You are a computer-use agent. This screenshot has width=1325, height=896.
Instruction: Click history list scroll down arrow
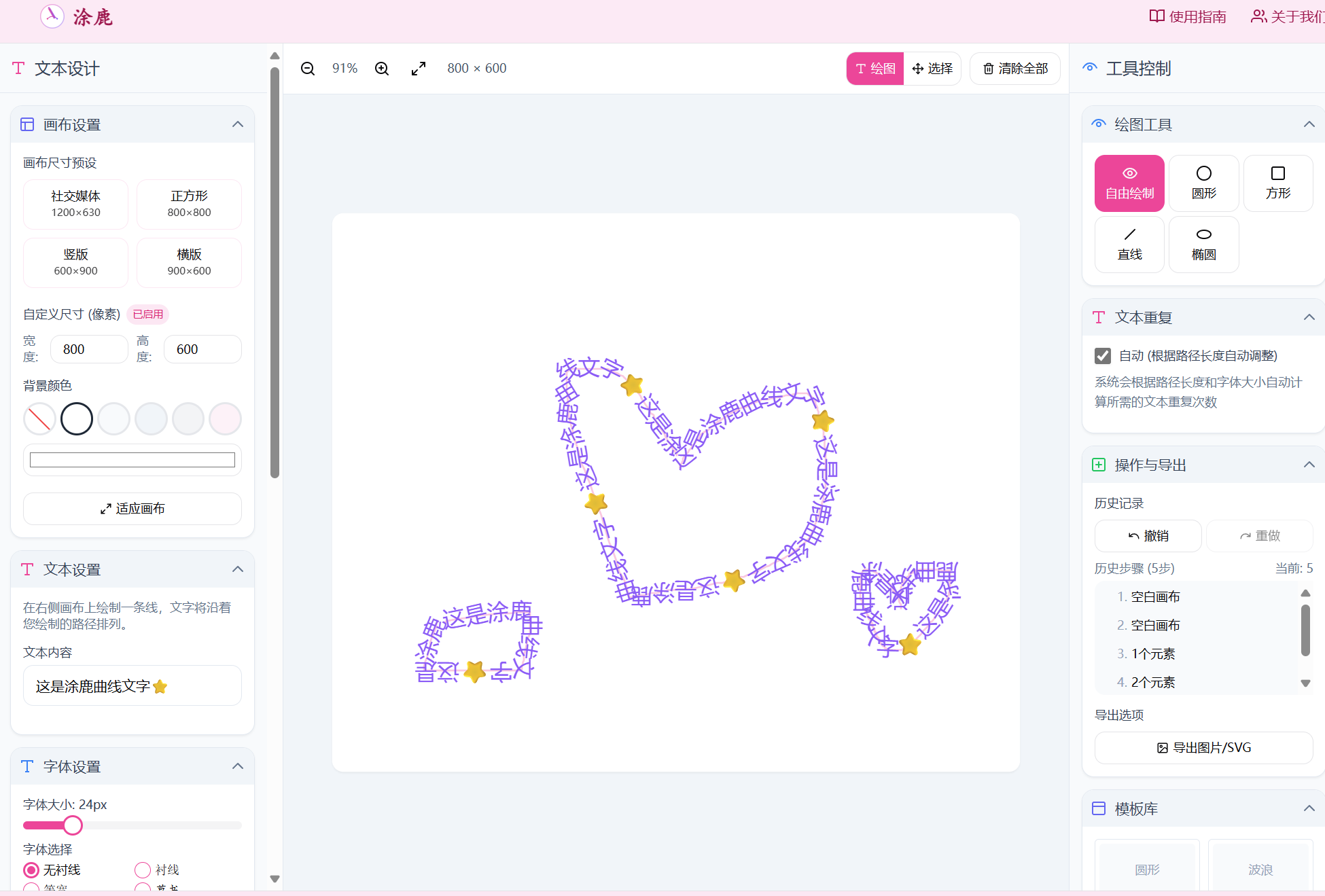(1305, 683)
